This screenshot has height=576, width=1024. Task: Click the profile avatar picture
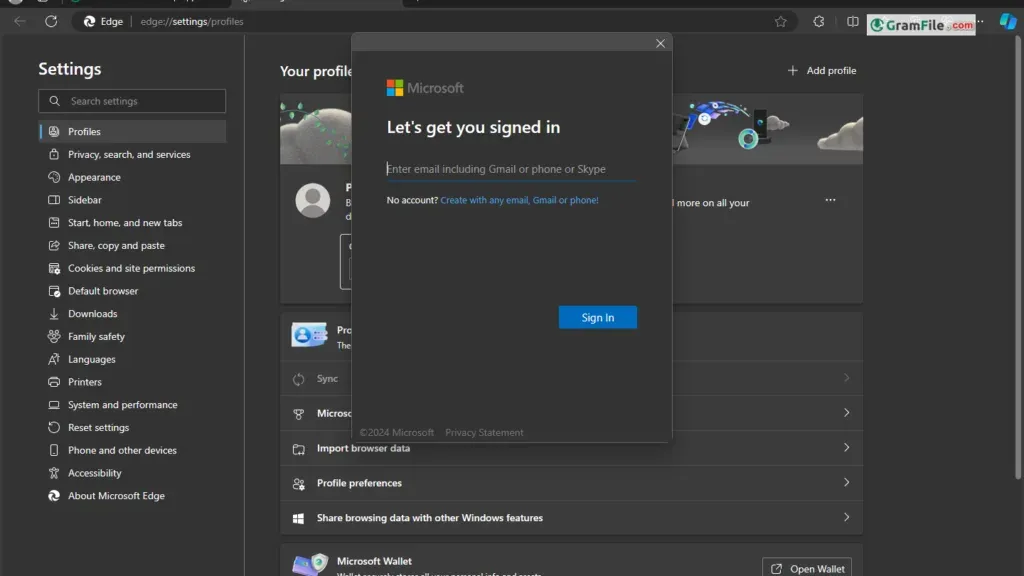tap(313, 200)
